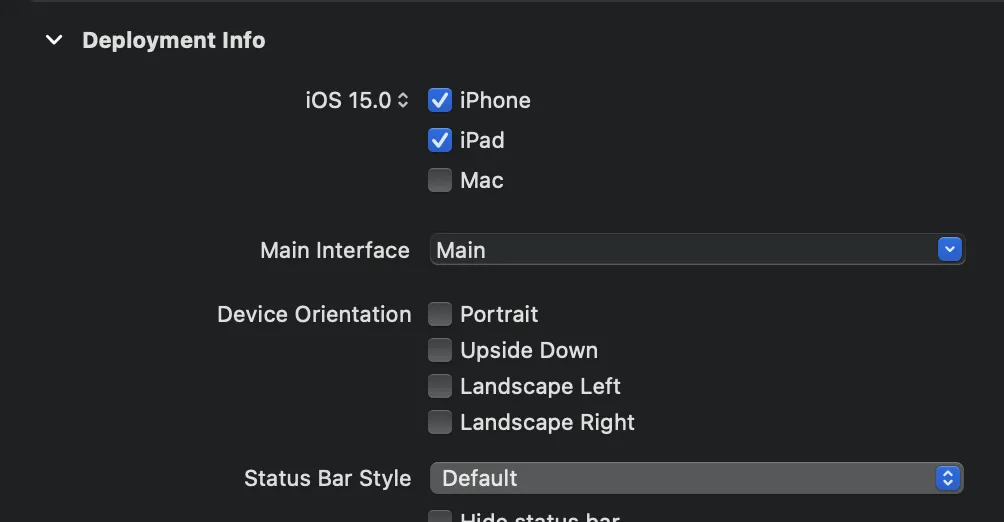Turn on the Landscape Right checkbox
The width and height of the screenshot is (1004, 522).
(440, 422)
